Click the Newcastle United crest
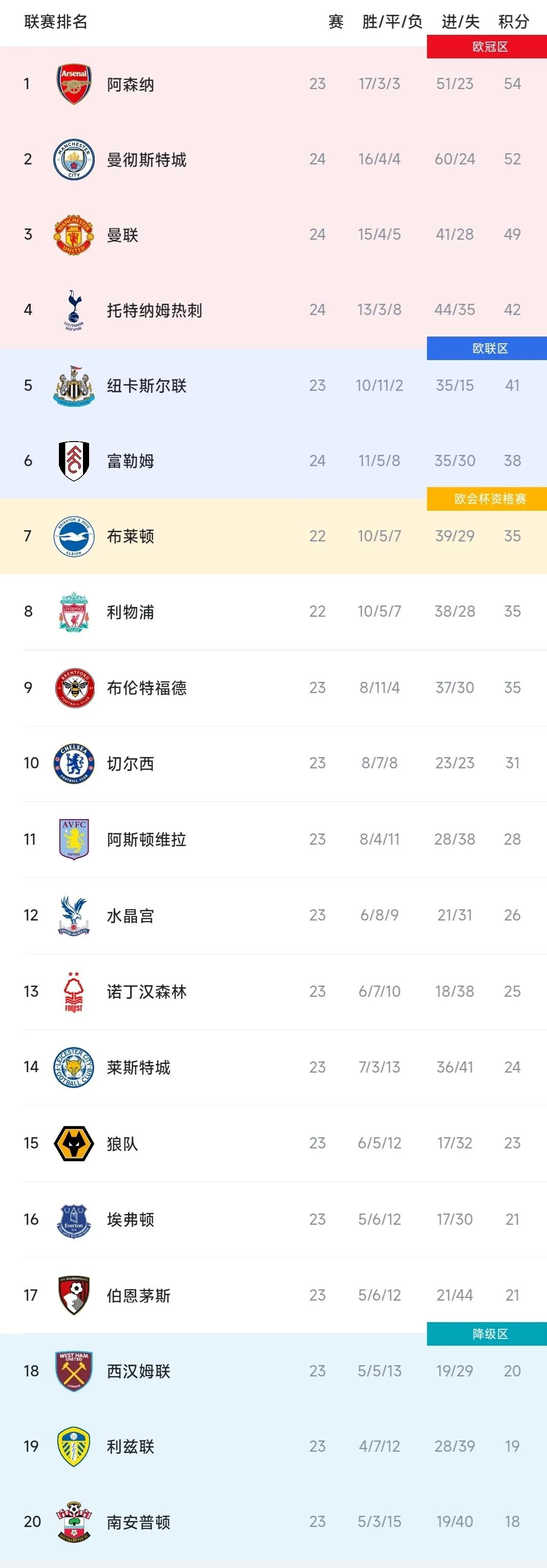This screenshot has height=1568, width=547. [74, 386]
